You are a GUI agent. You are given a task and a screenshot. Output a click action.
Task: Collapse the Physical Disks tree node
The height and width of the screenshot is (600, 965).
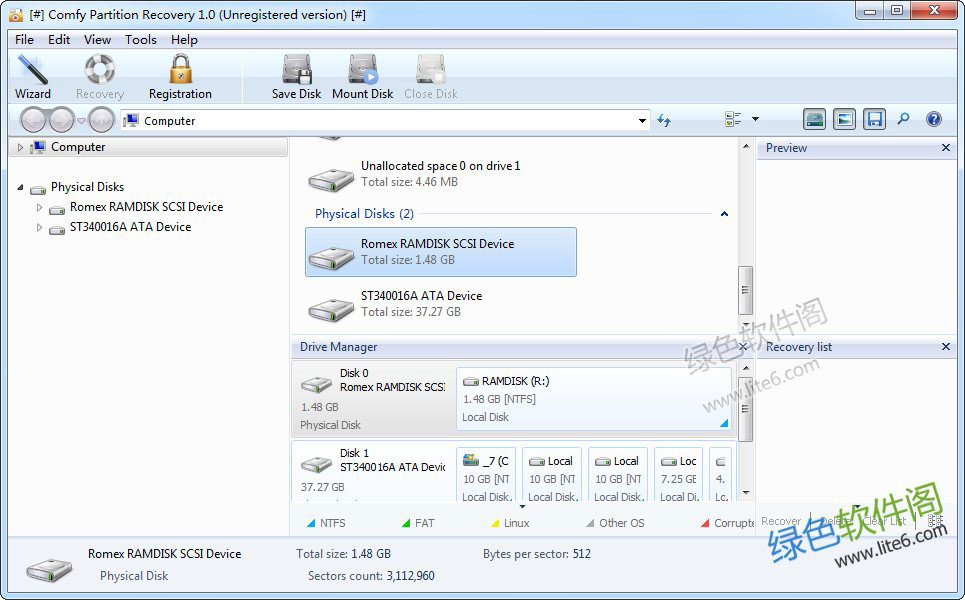click(x=20, y=187)
